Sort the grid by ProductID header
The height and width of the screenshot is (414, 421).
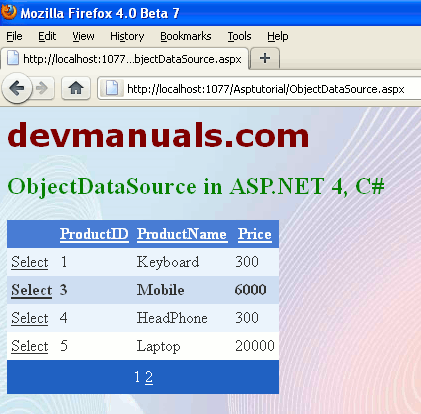tap(94, 234)
